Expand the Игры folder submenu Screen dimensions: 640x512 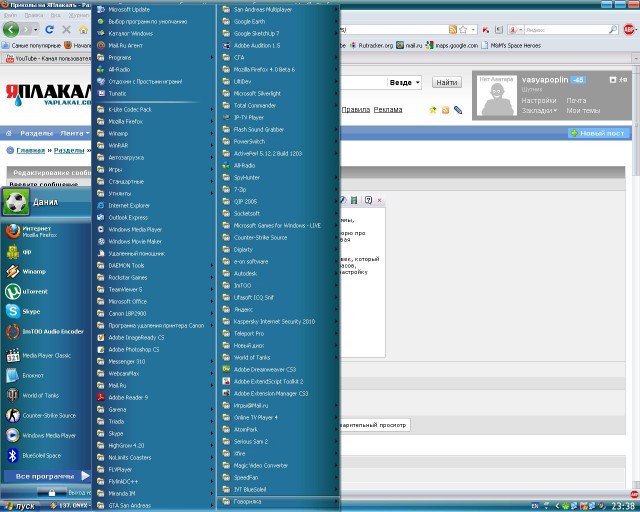click(155, 169)
